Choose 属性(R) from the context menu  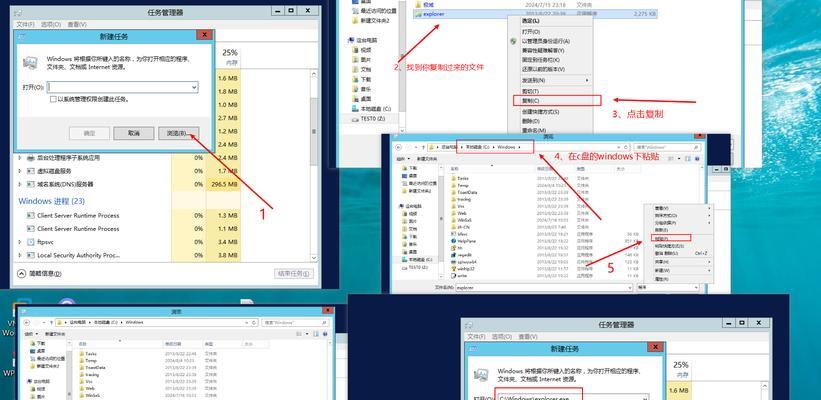click(x=662, y=280)
